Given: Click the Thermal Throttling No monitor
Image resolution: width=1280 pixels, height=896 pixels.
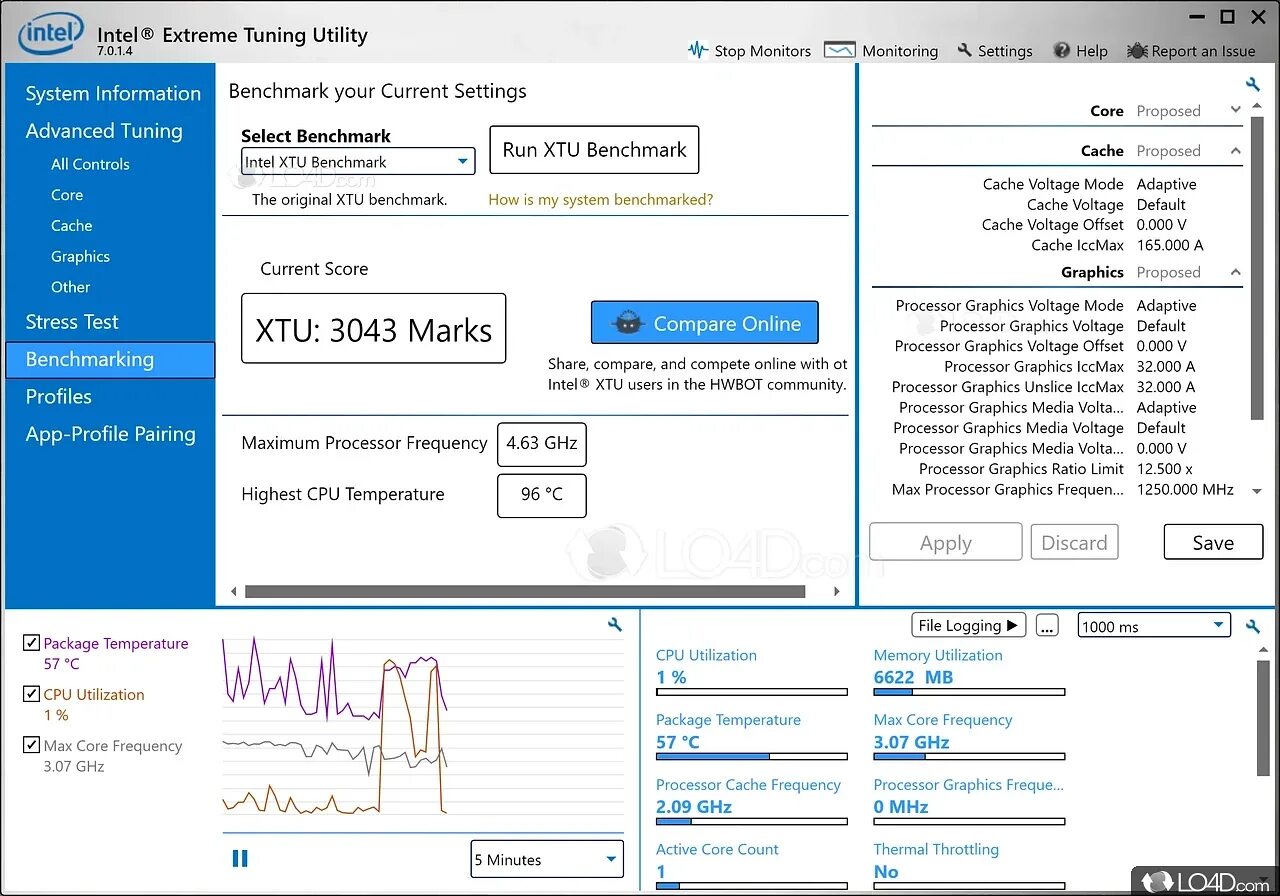Looking at the screenshot, I should [x=969, y=866].
